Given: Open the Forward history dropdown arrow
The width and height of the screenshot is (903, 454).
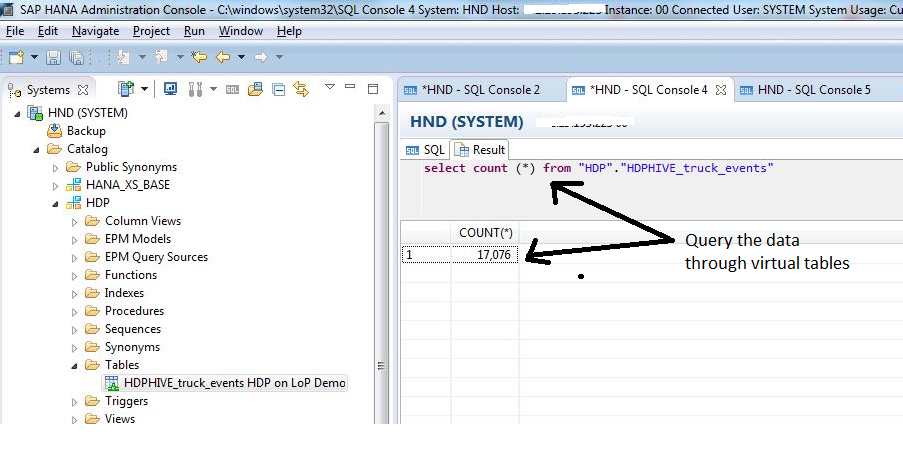Looking at the screenshot, I should 279,57.
